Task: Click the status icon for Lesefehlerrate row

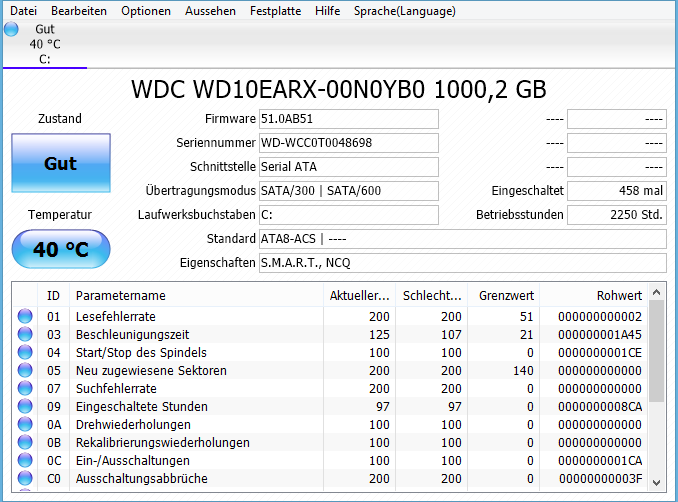Action: [x=25, y=317]
